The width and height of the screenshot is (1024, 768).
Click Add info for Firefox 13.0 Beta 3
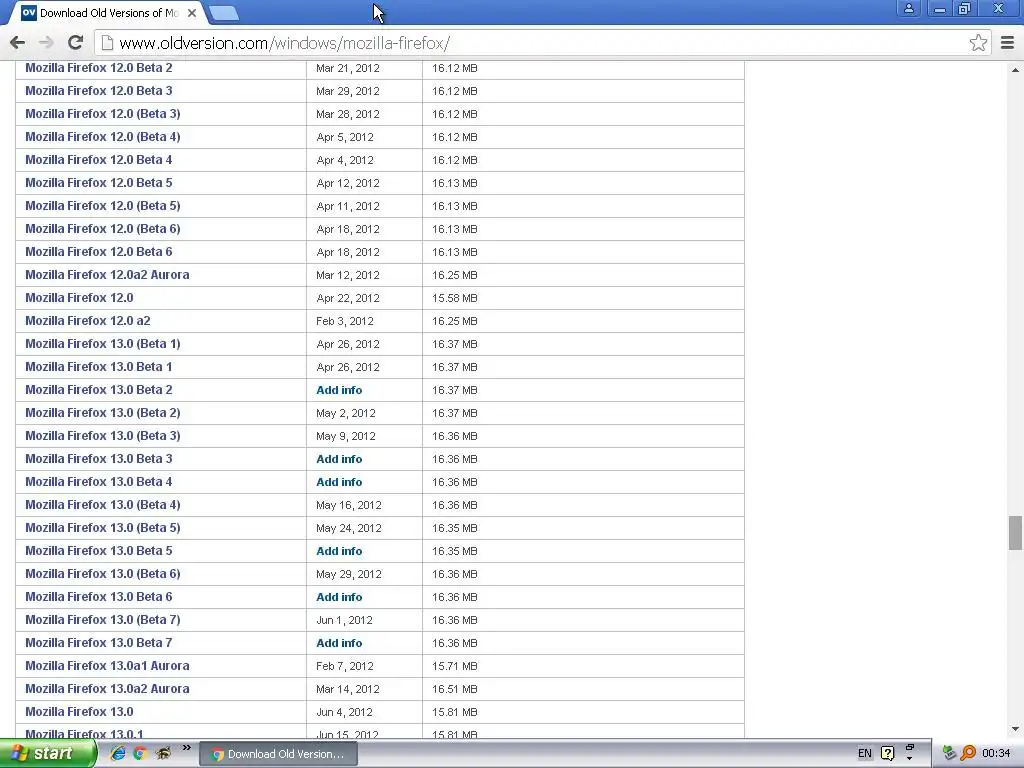point(339,459)
